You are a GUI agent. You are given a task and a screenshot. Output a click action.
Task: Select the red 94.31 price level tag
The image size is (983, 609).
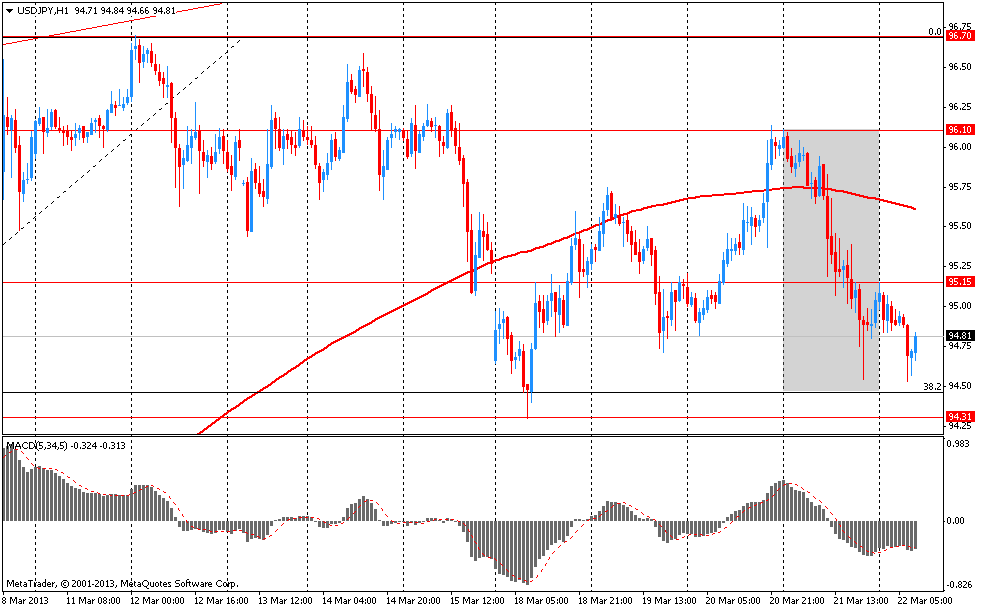(960, 416)
